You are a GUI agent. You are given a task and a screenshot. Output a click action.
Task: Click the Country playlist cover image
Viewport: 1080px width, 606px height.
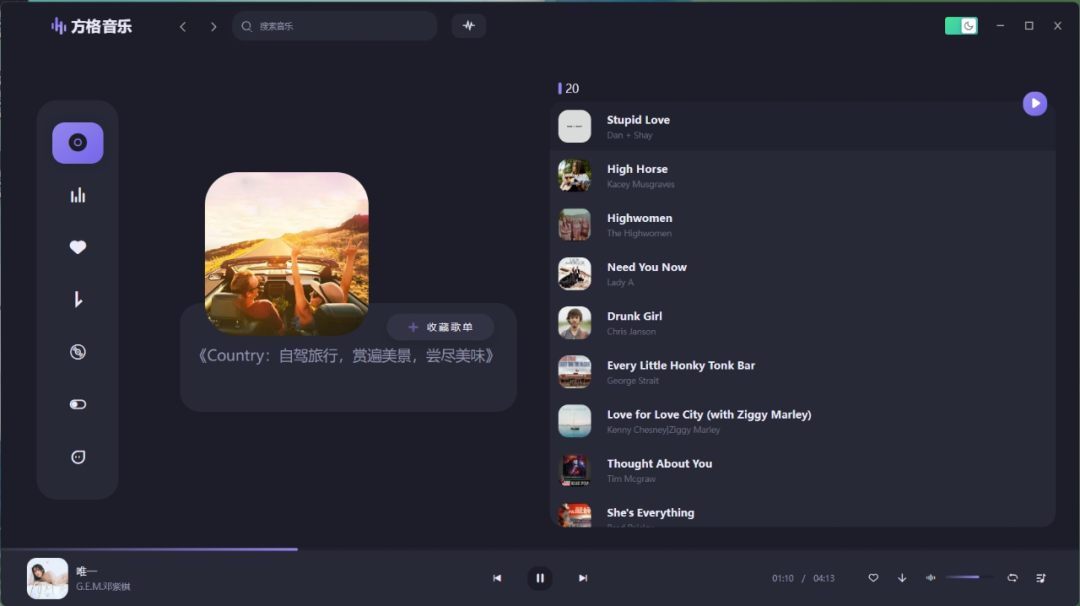coord(287,253)
